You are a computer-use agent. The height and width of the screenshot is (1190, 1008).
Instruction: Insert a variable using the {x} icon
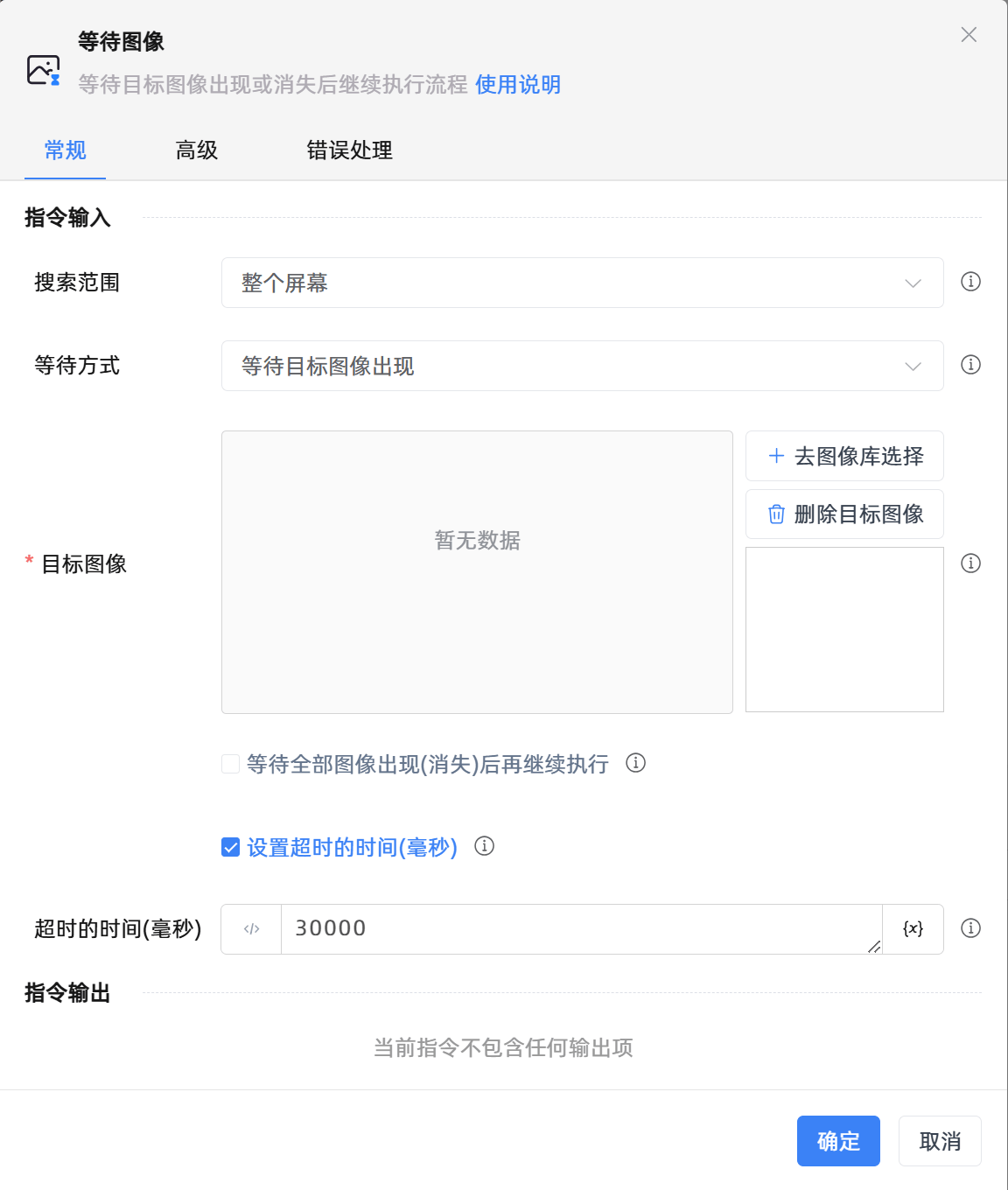913,928
